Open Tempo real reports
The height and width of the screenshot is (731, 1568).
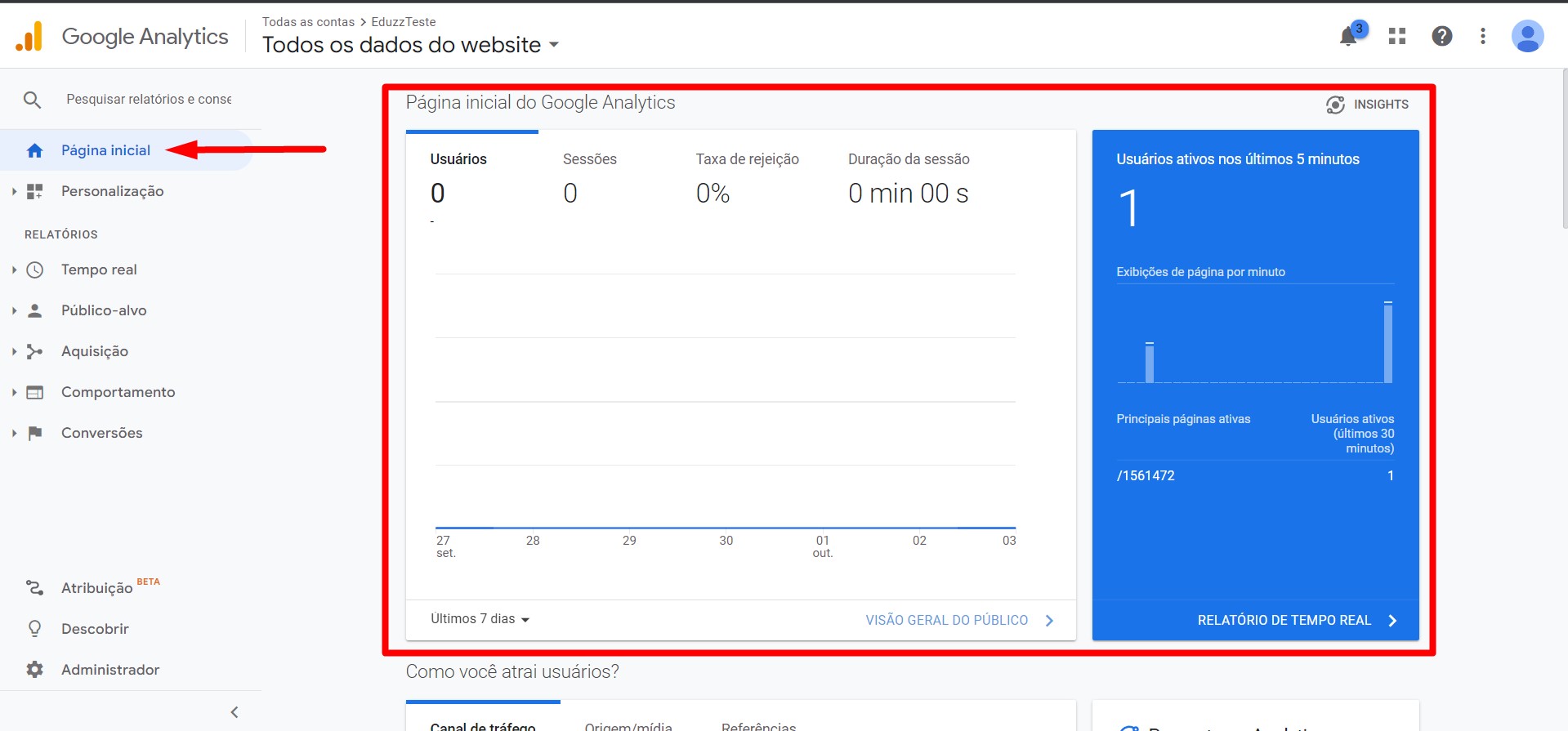[x=99, y=270]
